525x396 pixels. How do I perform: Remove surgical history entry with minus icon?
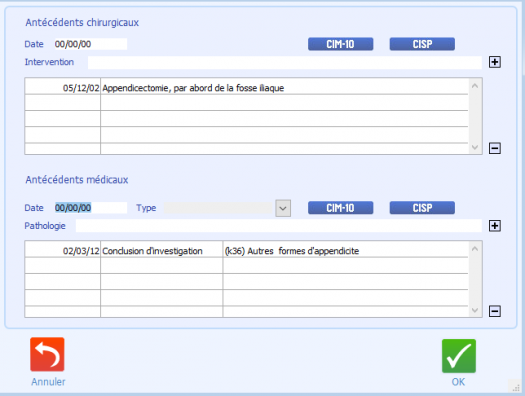pyautogui.click(x=495, y=148)
